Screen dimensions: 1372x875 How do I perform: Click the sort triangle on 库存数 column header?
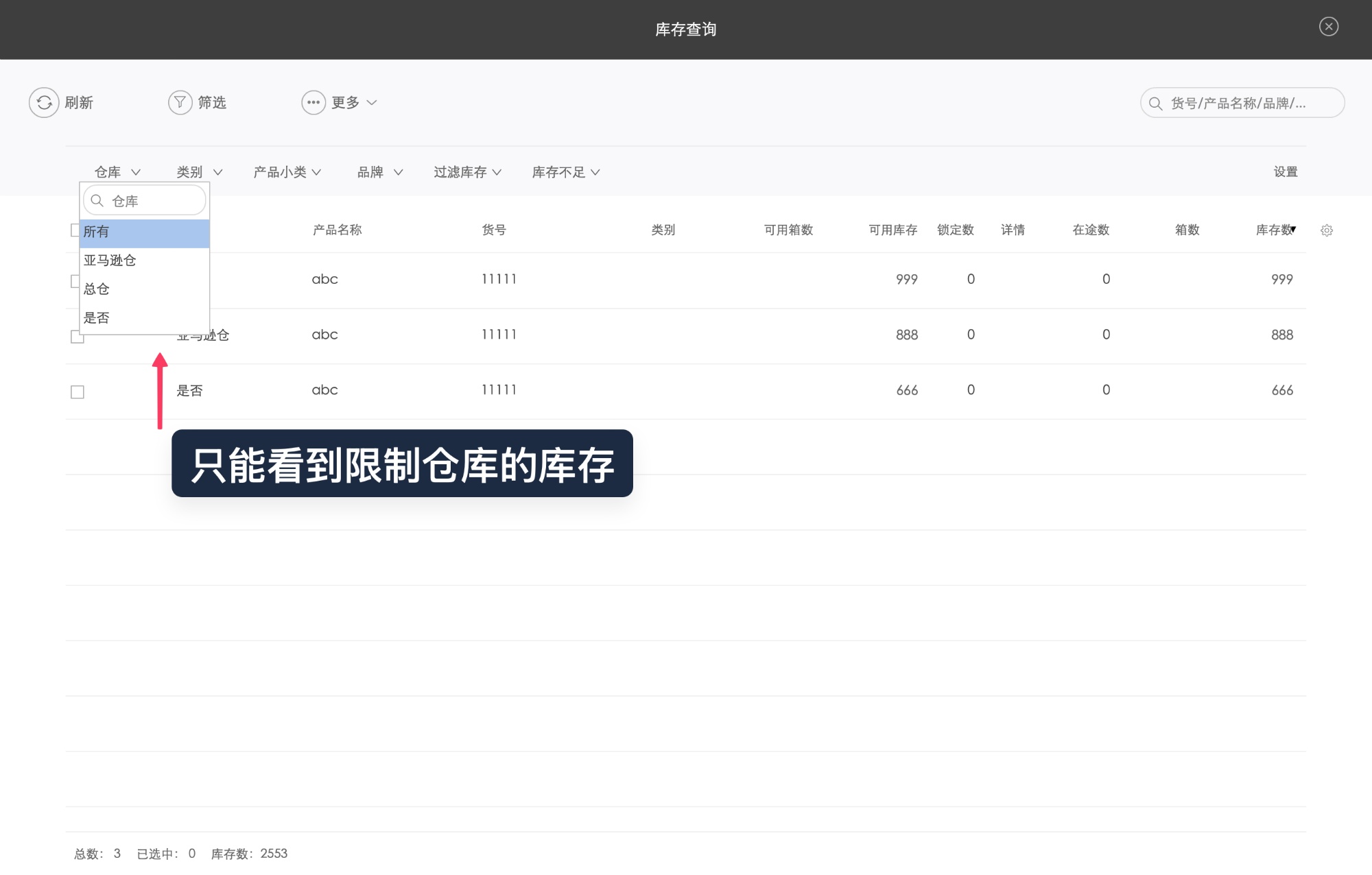[1292, 230]
